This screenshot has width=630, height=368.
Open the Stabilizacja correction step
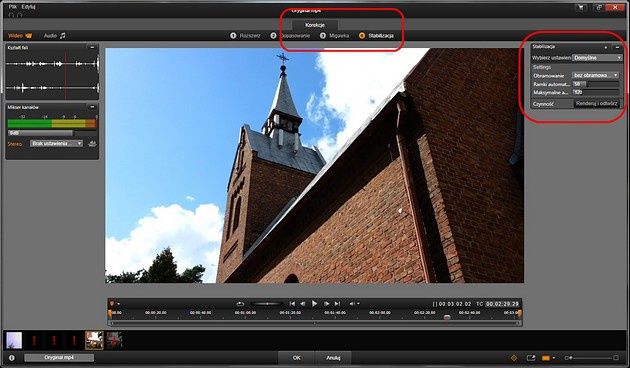[x=376, y=36]
